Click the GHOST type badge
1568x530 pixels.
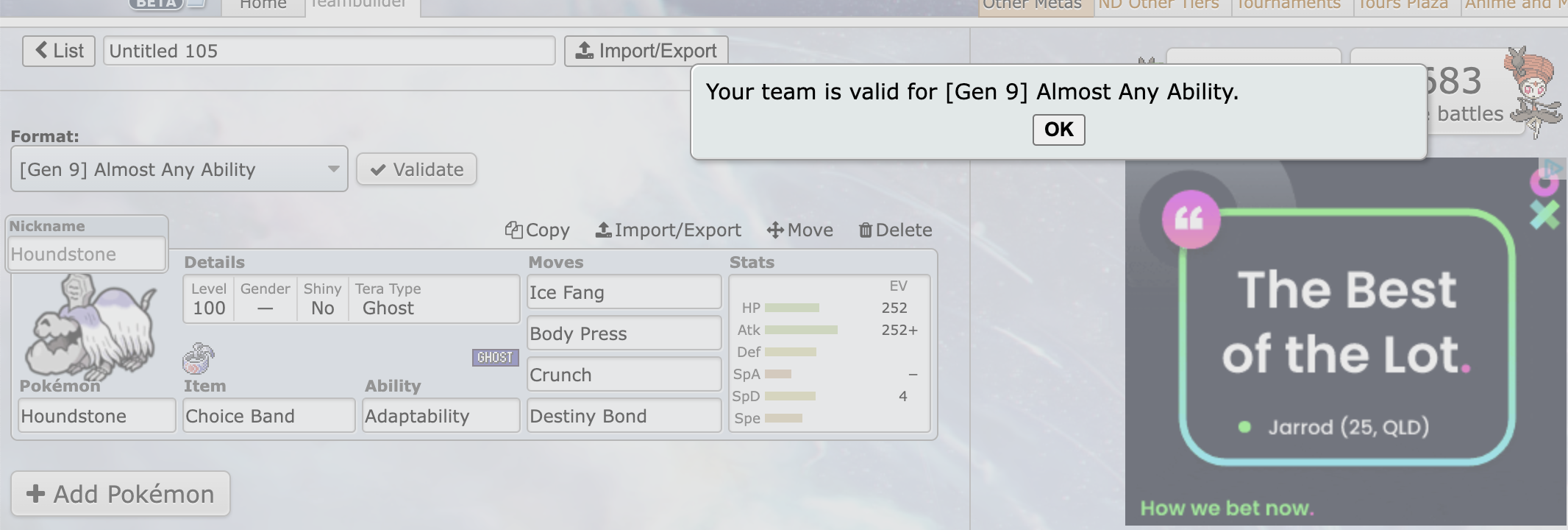click(495, 358)
